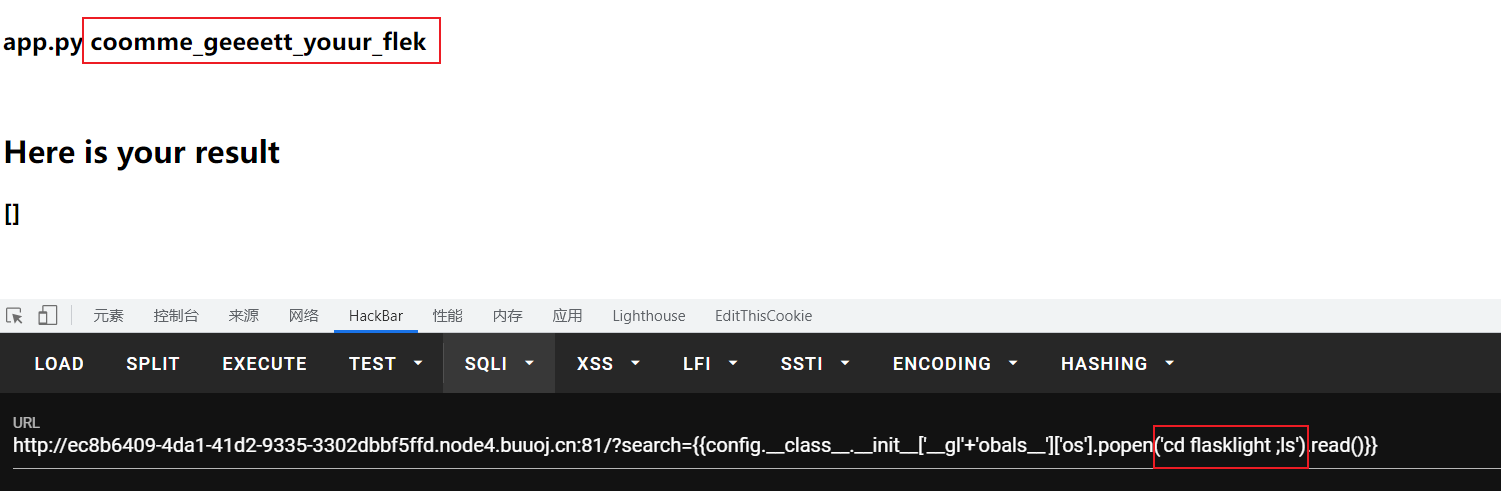Screen dimensions: 1501x491
Task: Open the ENCODING dropdown menu
Action: click(953, 364)
